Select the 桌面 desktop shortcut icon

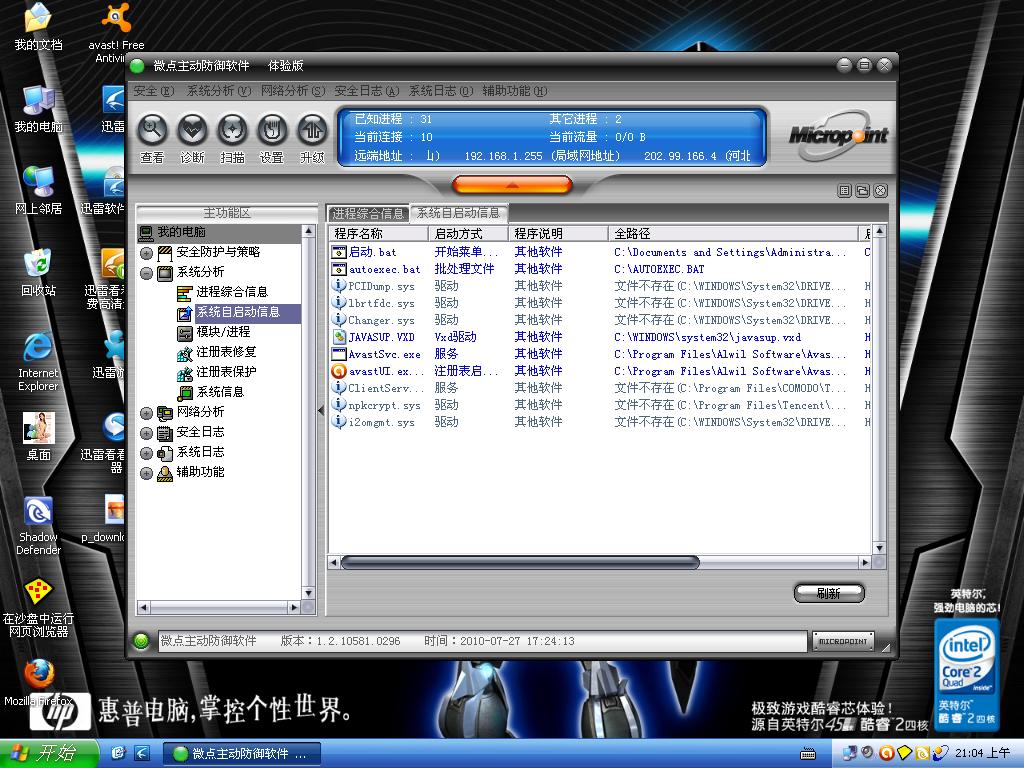[38, 436]
